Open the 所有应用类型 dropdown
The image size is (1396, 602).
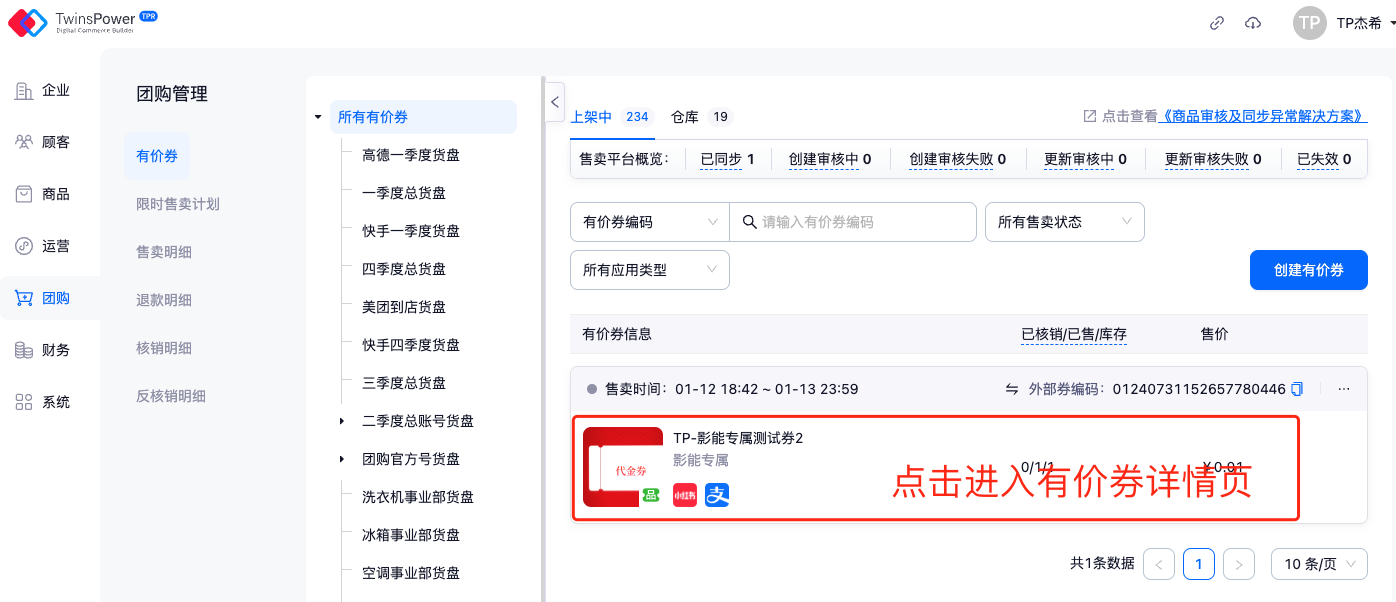(x=649, y=270)
